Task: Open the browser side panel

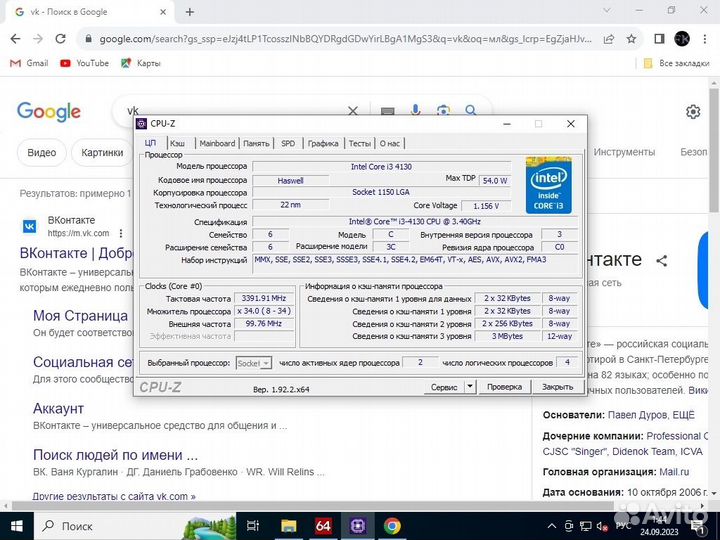Action: (659, 39)
